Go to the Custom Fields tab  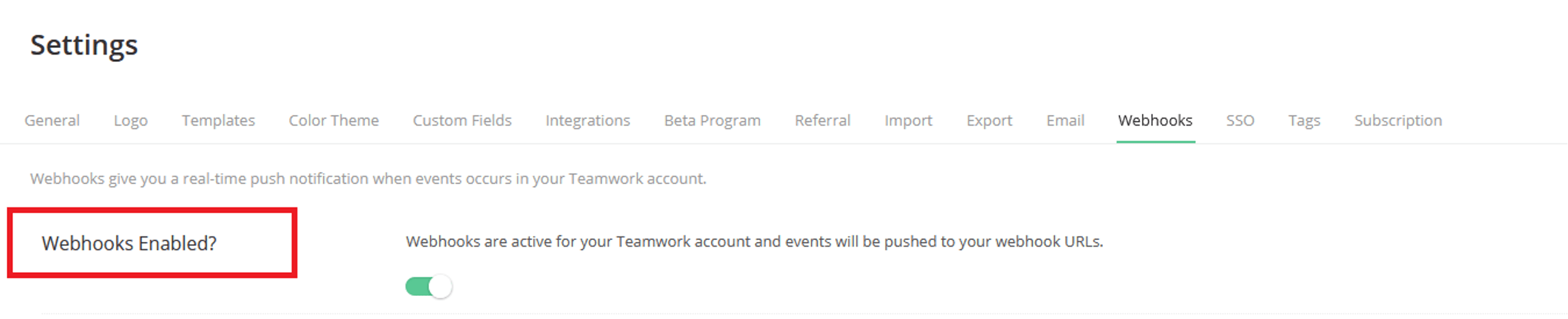point(462,120)
